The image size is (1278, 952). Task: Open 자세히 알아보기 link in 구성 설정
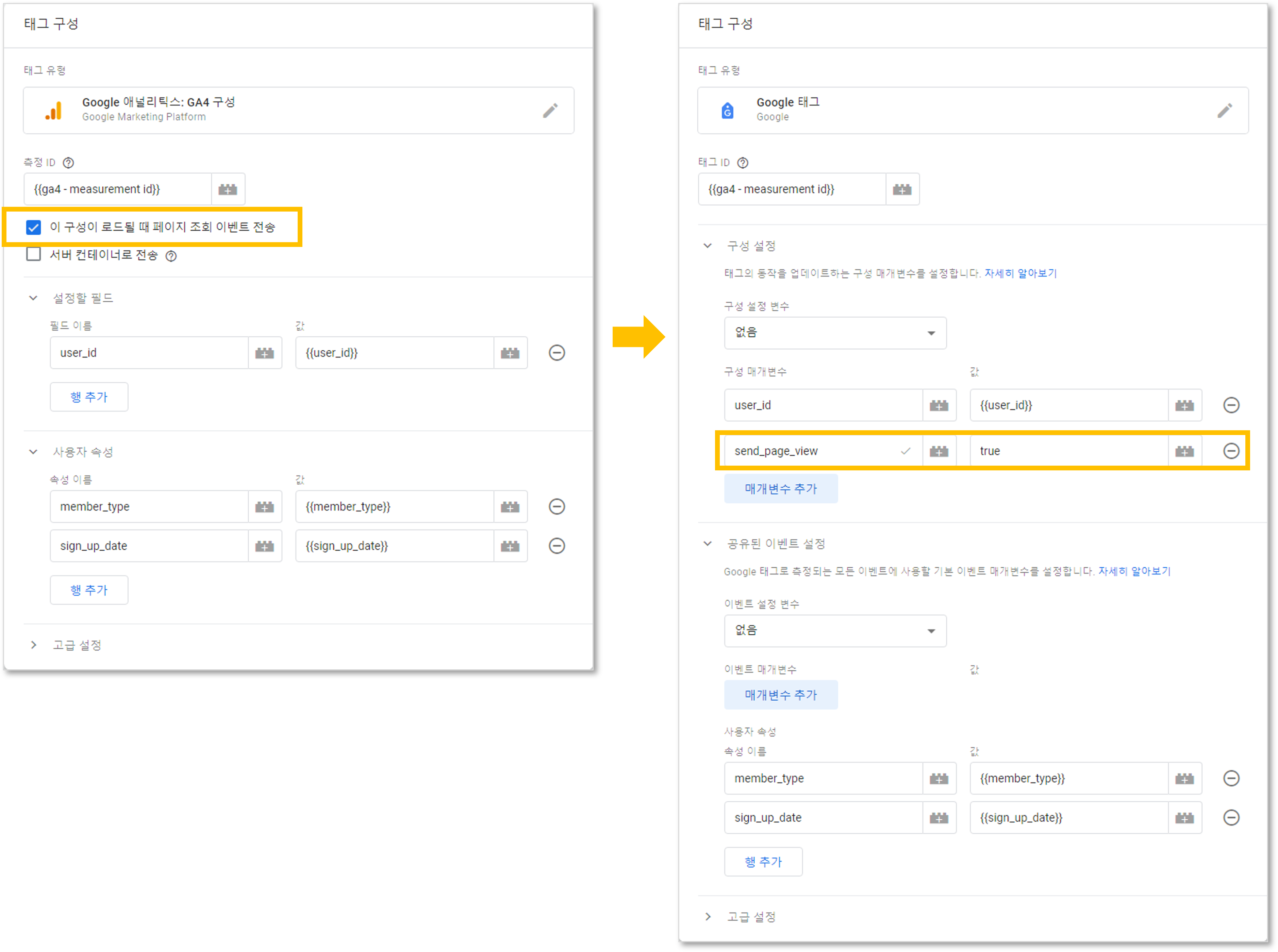[1020, 273]
